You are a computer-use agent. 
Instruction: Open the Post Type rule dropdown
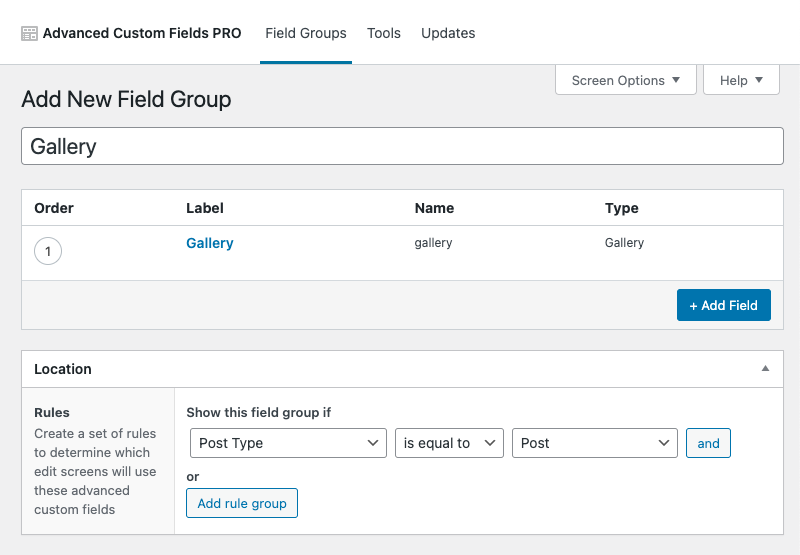click(x=288, y=443)
